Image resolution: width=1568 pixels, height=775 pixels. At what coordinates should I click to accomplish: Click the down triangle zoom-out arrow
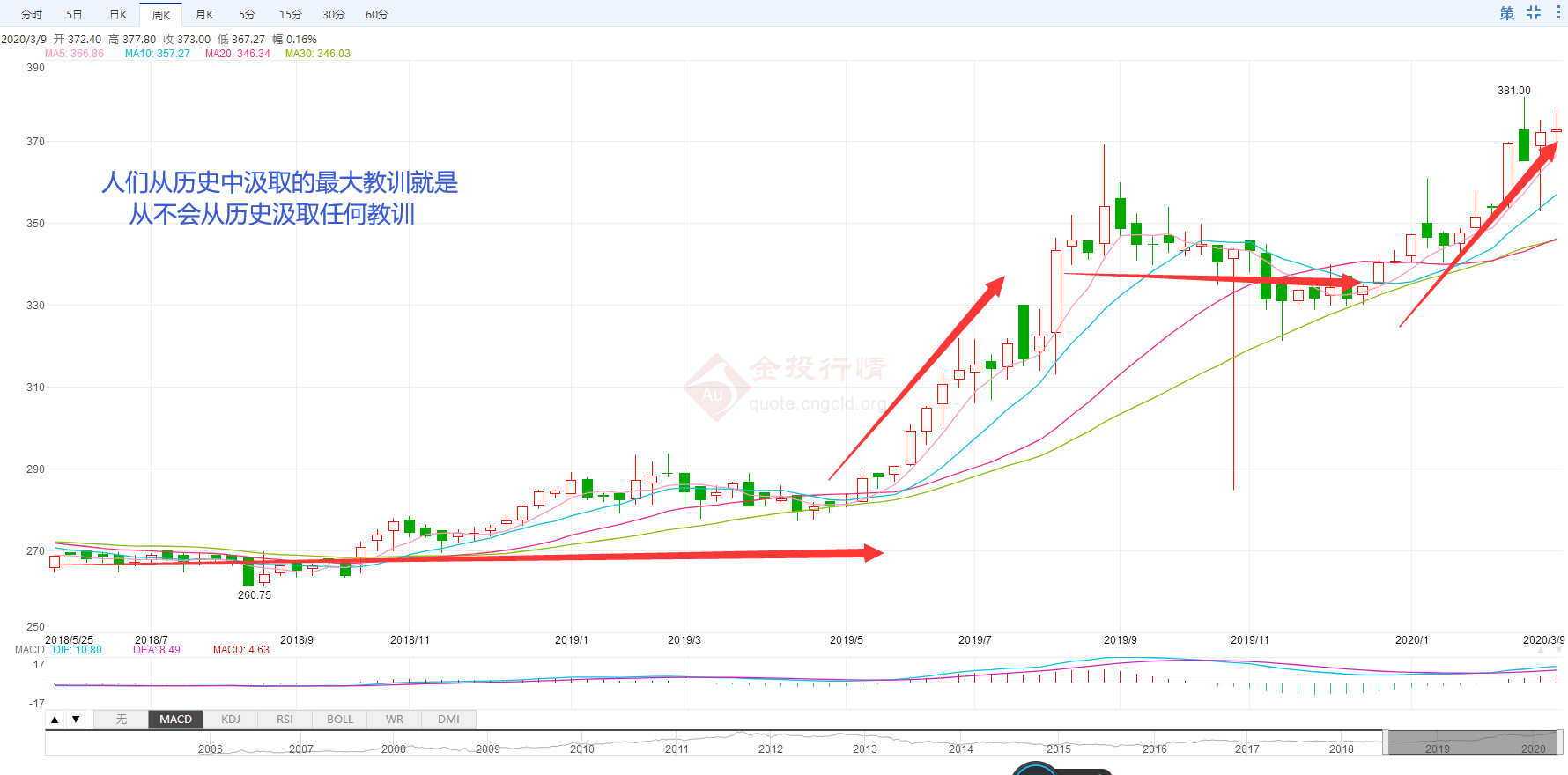(x=76, y=720)
